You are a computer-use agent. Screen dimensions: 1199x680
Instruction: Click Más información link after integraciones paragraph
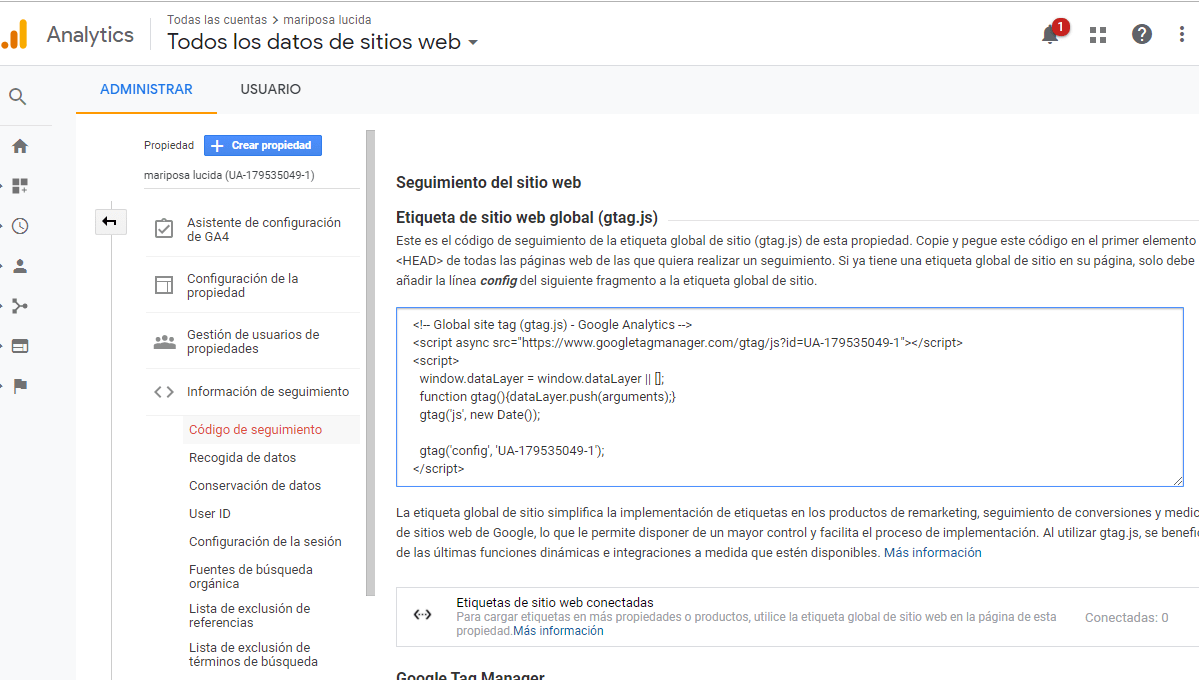[932, 552]
